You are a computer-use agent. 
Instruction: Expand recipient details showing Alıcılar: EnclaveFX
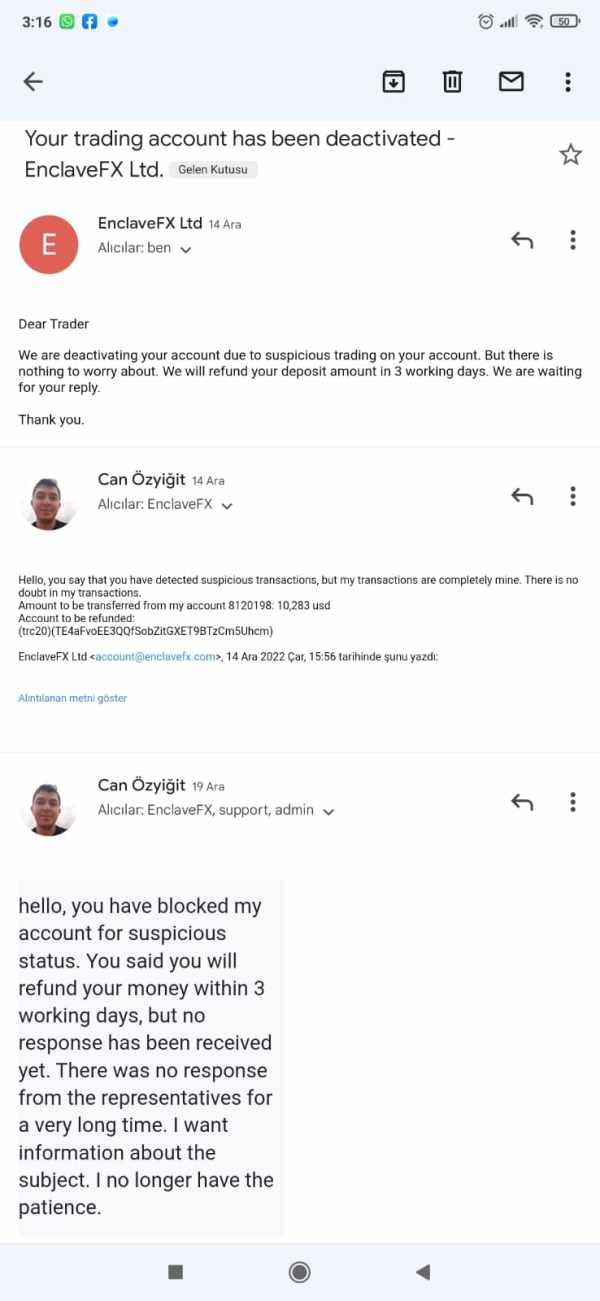pos(226,506)
